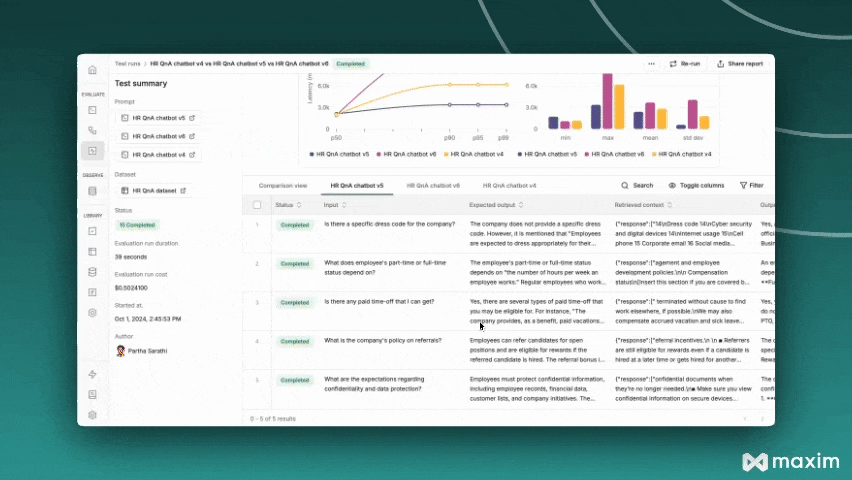Open row 5 about confidentiality and data protection

(508, 389)
